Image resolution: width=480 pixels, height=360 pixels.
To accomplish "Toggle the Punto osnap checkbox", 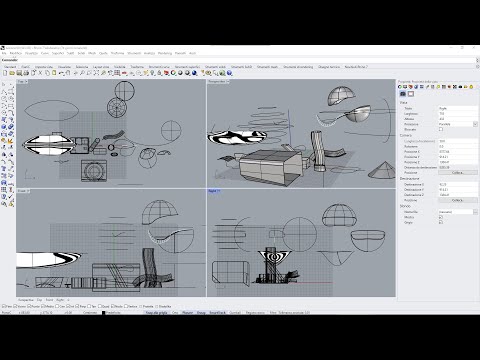I will click(x=29, y=306).
